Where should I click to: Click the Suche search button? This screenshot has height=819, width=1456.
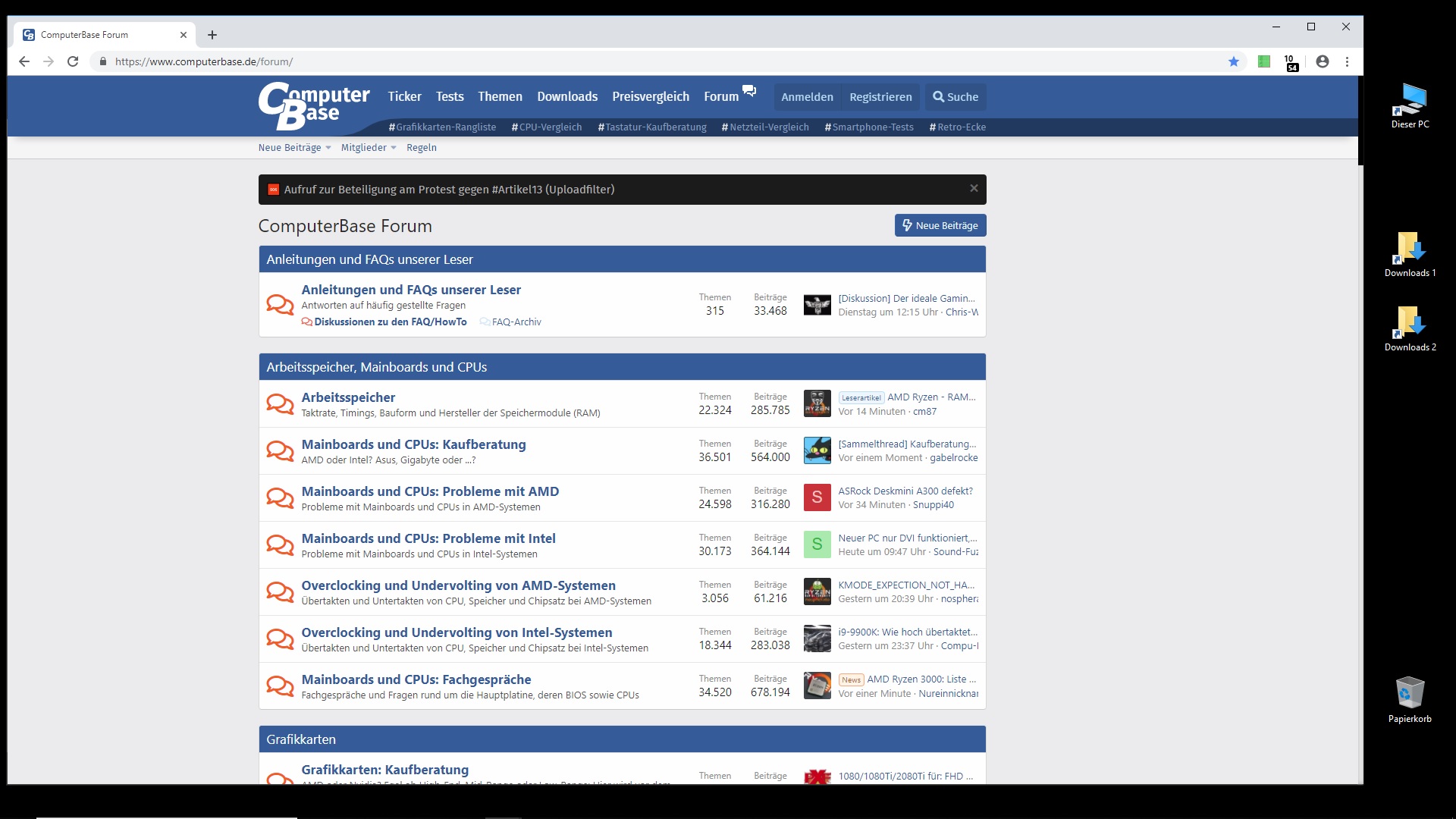955,96
